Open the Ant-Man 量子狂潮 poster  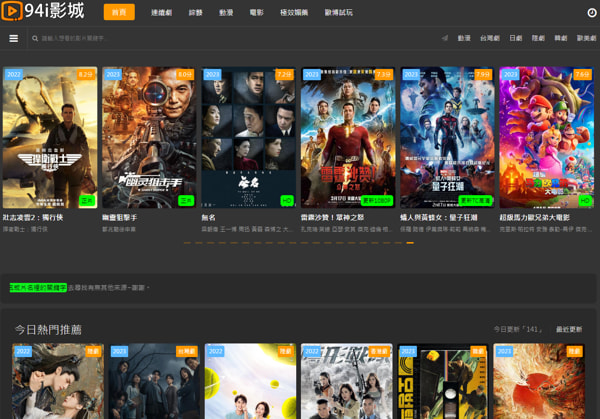tap(447, 137)
